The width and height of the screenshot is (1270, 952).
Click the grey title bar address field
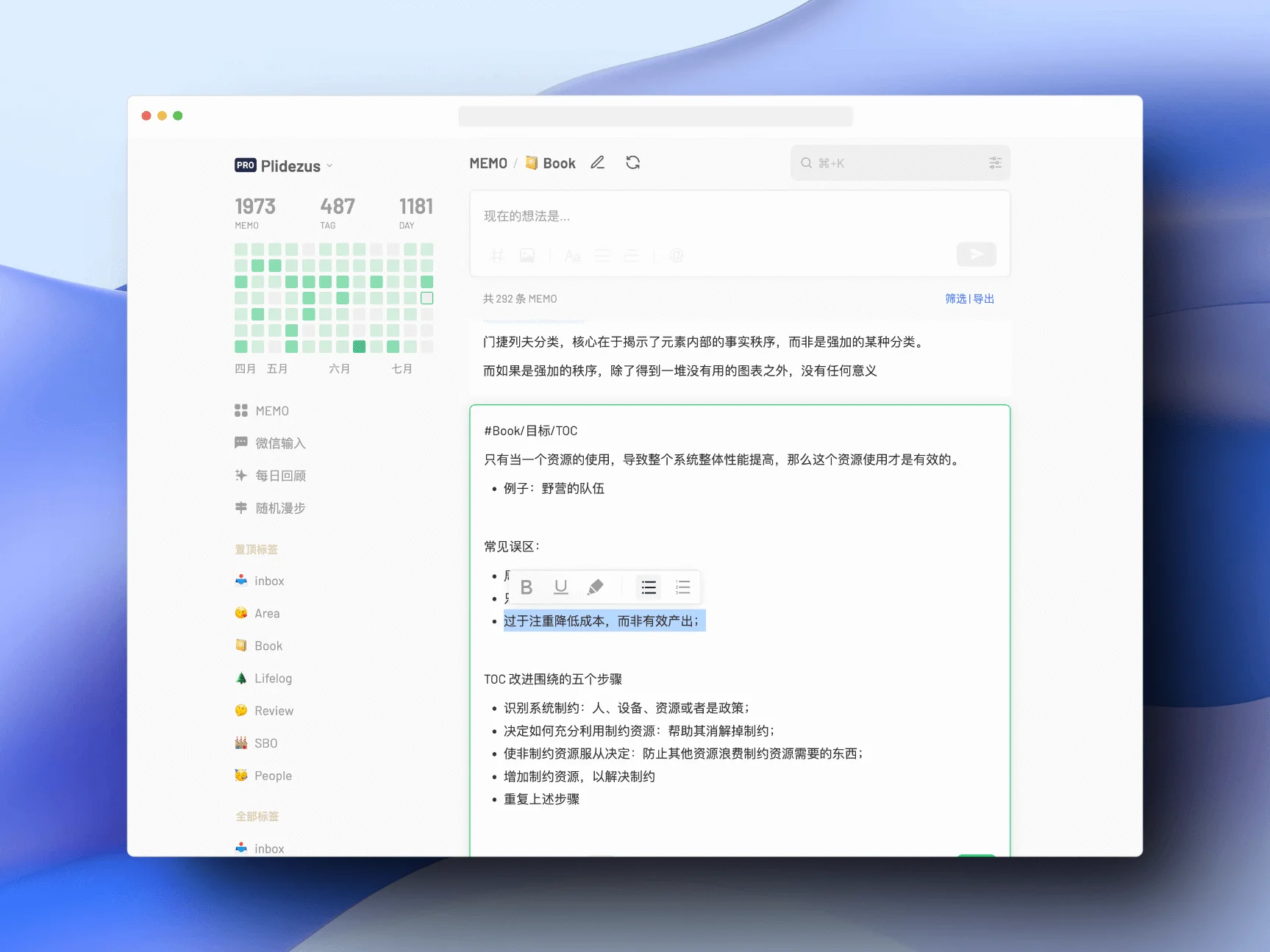[655, 116]
